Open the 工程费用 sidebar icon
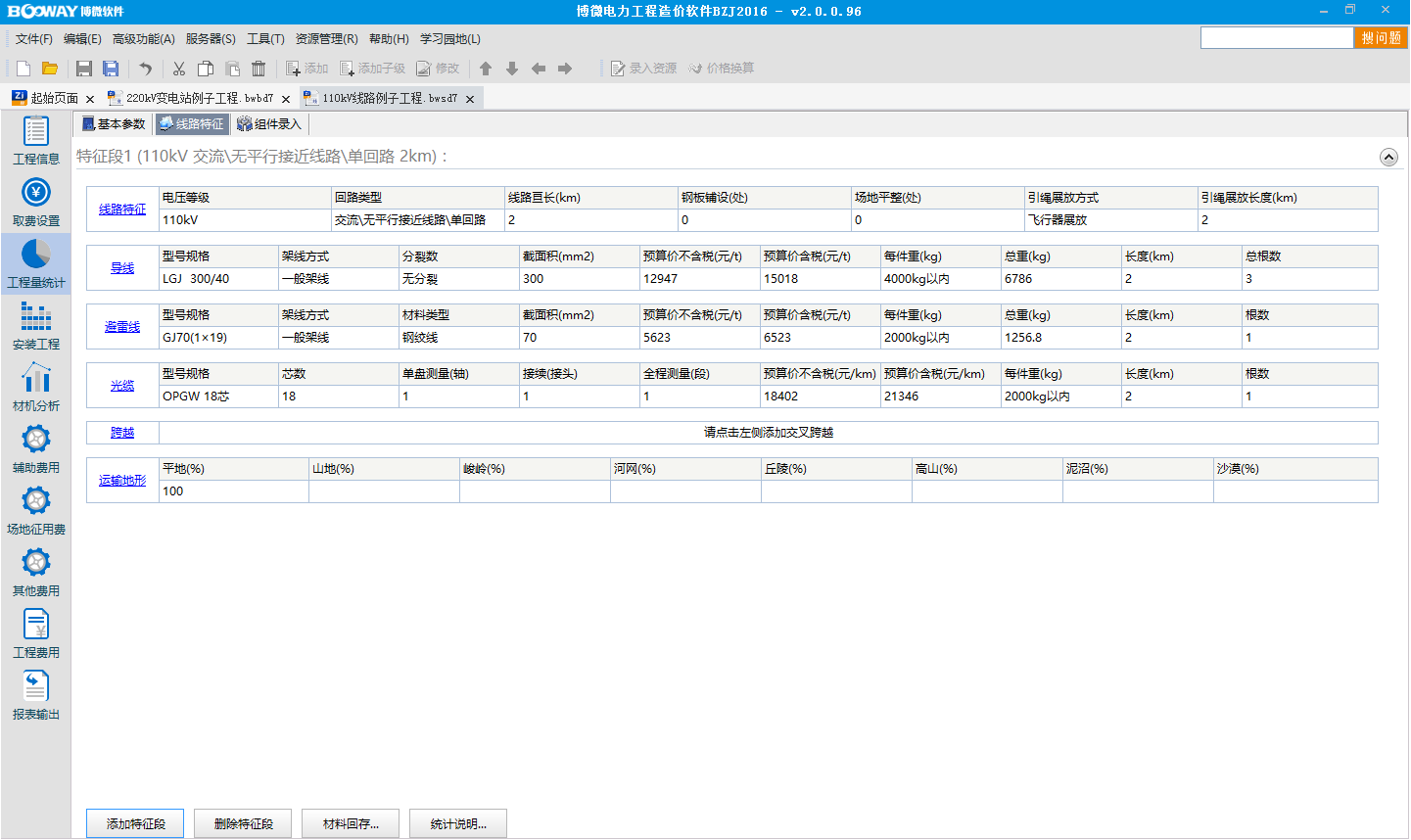 (x=36, y=634)
